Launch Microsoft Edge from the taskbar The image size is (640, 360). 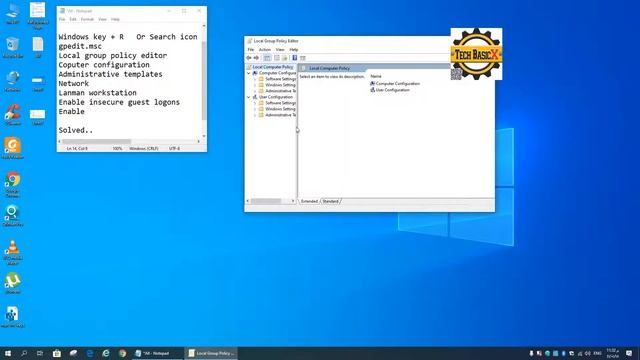(90, 353)
